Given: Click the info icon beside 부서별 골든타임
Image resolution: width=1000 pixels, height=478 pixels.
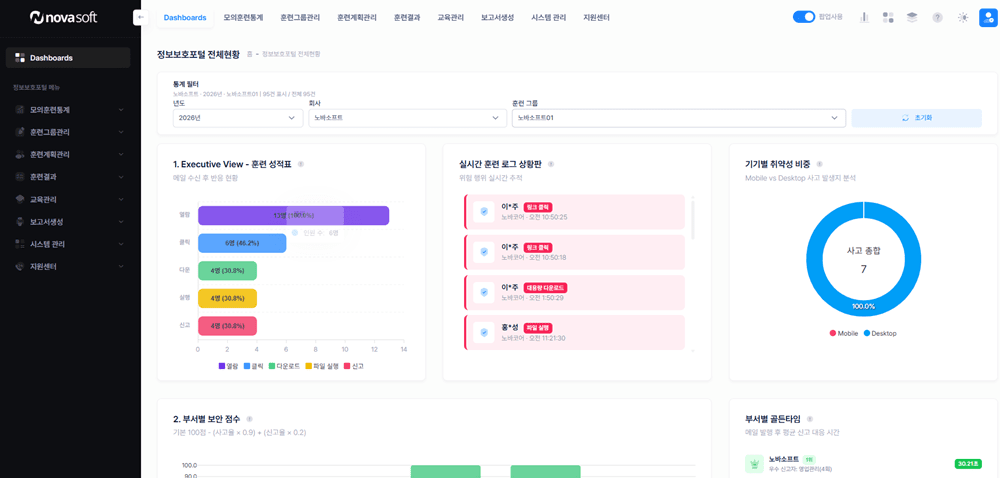Looking at the screenshot, I should point(810,419).
